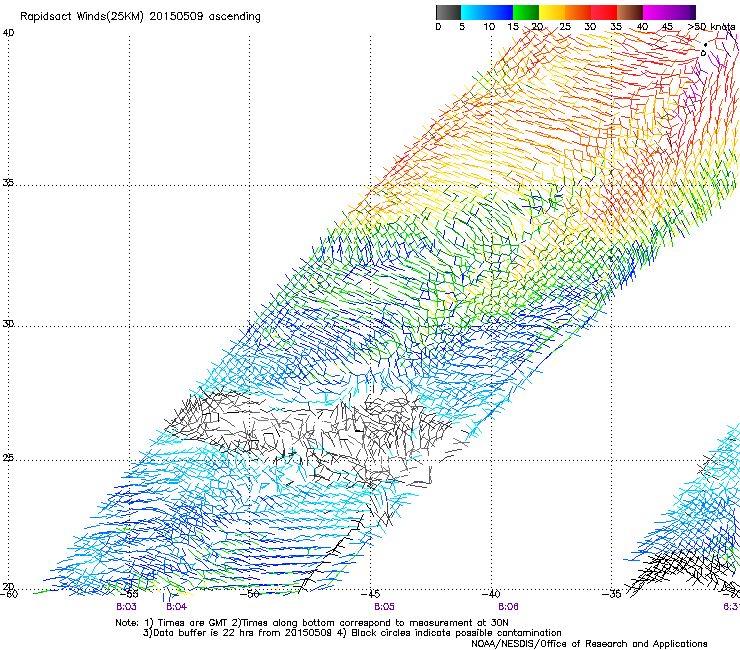Click the longitude axis label '-45'
740x650 pixels.
point(370,594)
